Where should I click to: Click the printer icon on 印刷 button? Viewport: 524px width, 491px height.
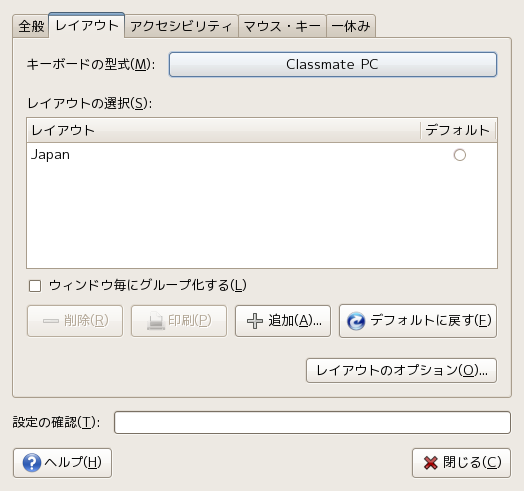(x=156, y=321)
